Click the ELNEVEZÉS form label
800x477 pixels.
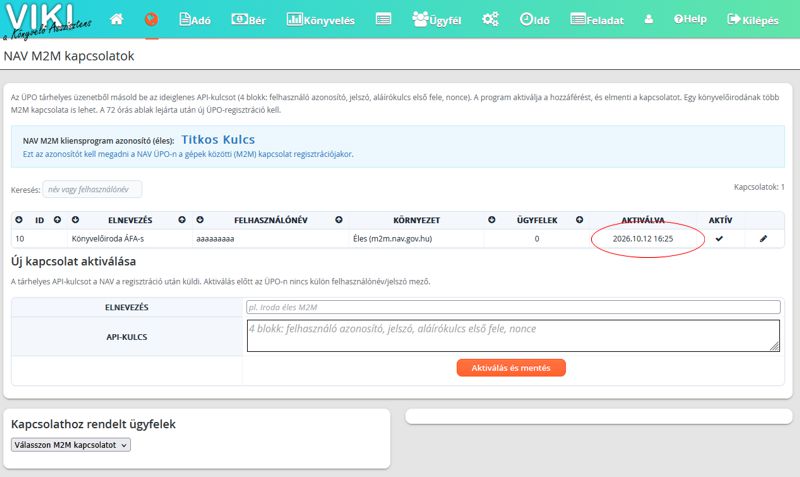point(127,308)
